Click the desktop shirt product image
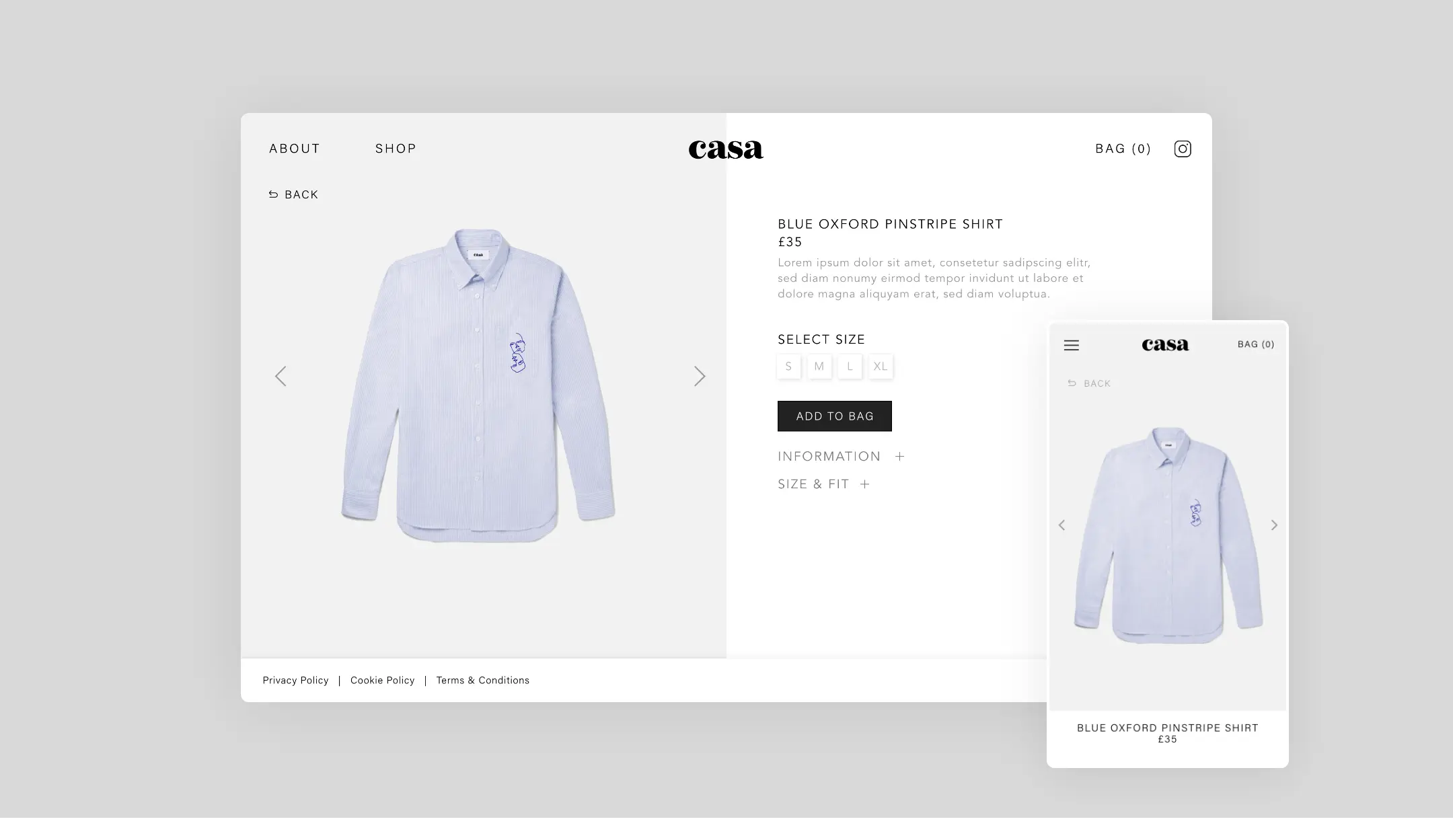The height and width of the screenshot is (840, 1453). point(479,386)
